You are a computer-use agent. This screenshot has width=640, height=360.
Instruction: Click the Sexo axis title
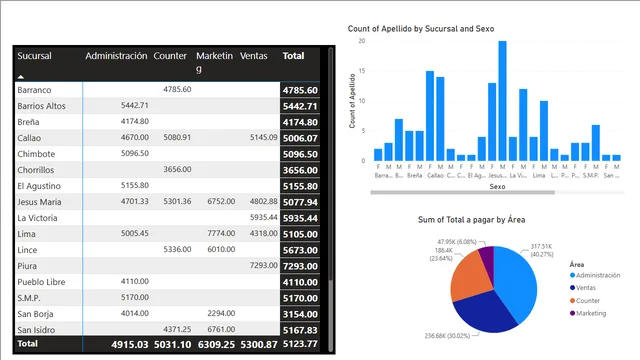point(497,187)
